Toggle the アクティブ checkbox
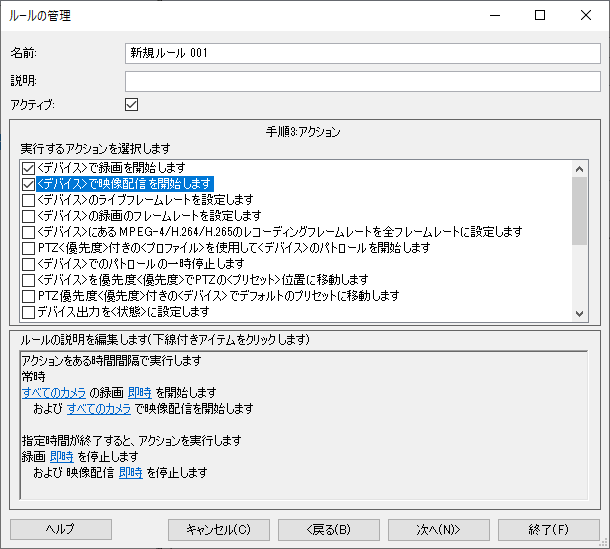Screen dimensions: 610x549 [x=131, y=105]
